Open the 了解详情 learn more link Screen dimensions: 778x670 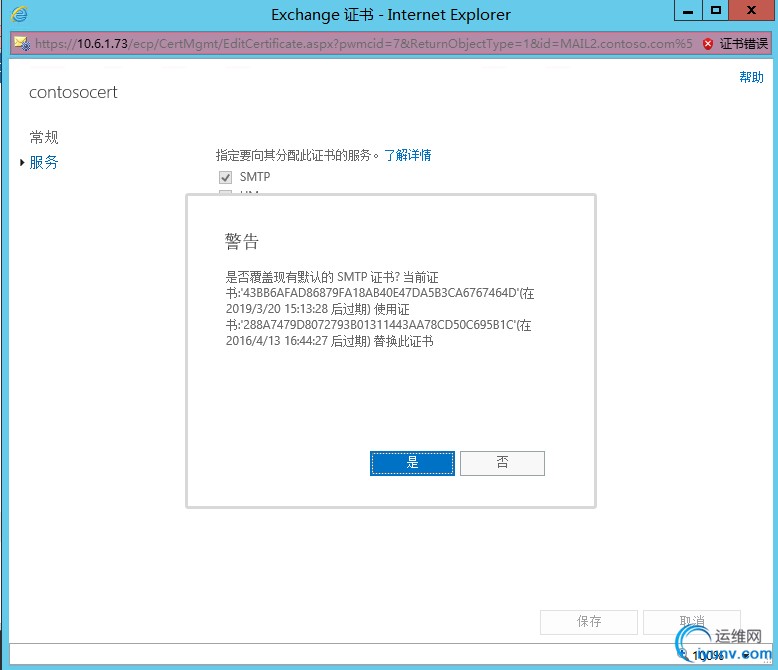coord(407,155)
